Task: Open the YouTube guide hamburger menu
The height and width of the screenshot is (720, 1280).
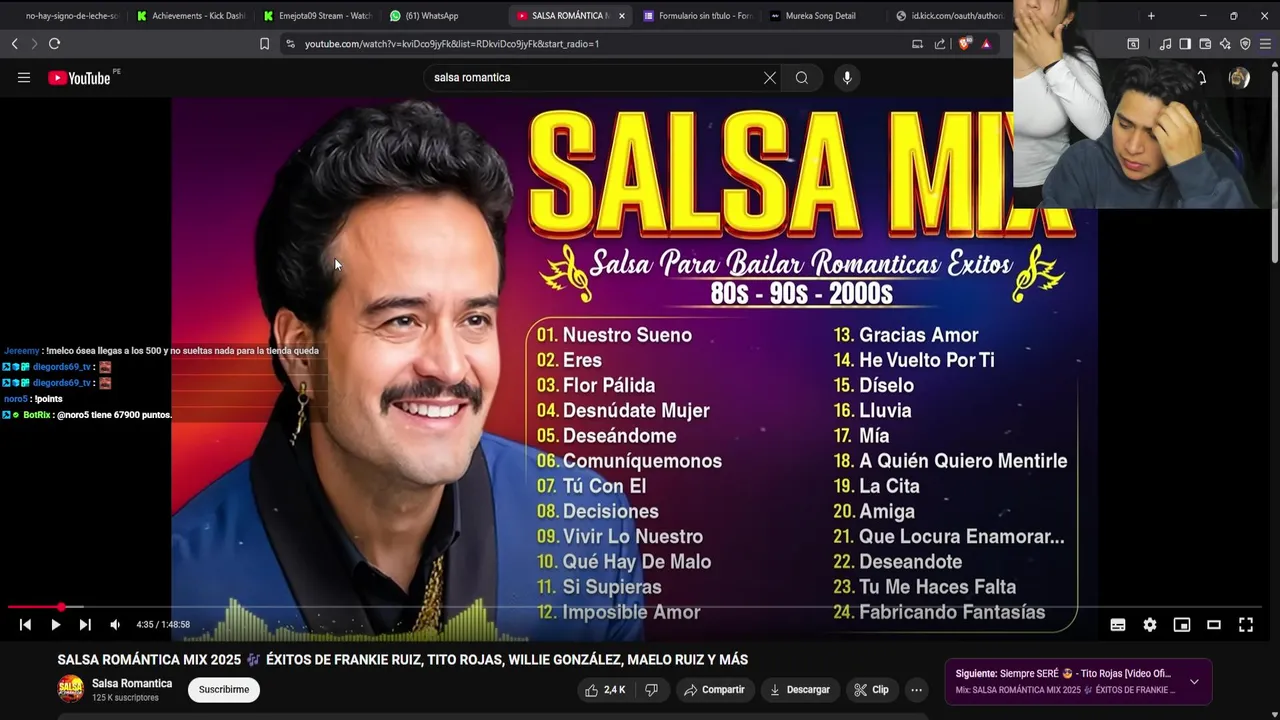Action: [x=24, y=78]
